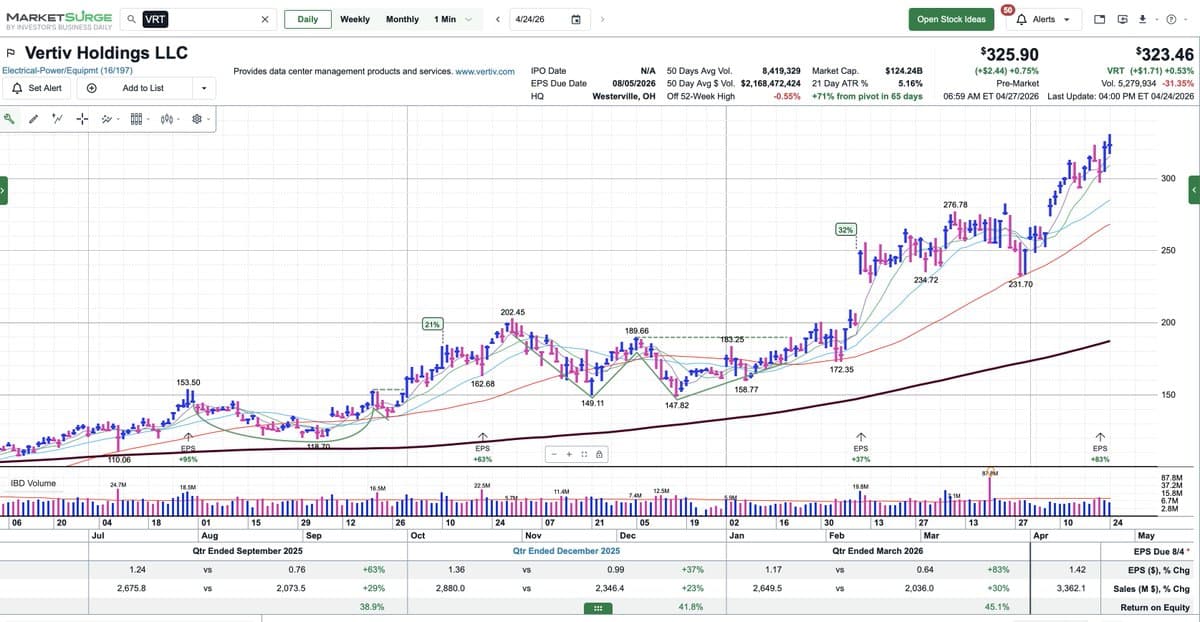Screen dimensions: 1200x622
Task: Open the candlestick chart style icon
Action: (166, 120)
